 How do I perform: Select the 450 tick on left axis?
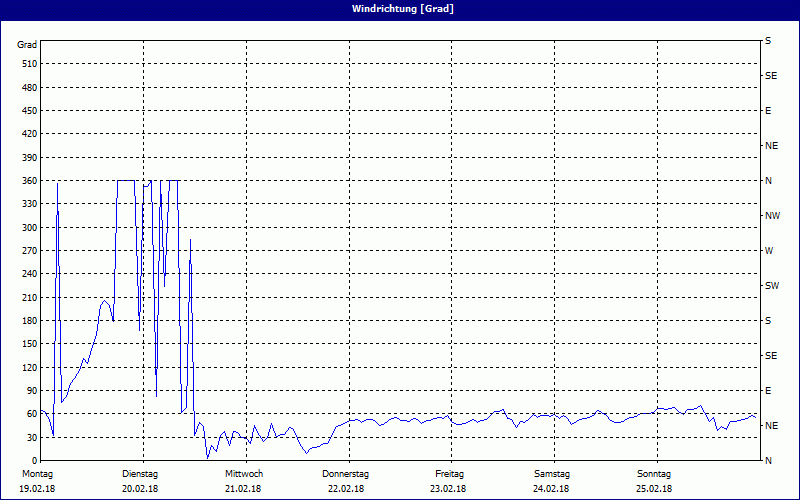click(28, 111)
